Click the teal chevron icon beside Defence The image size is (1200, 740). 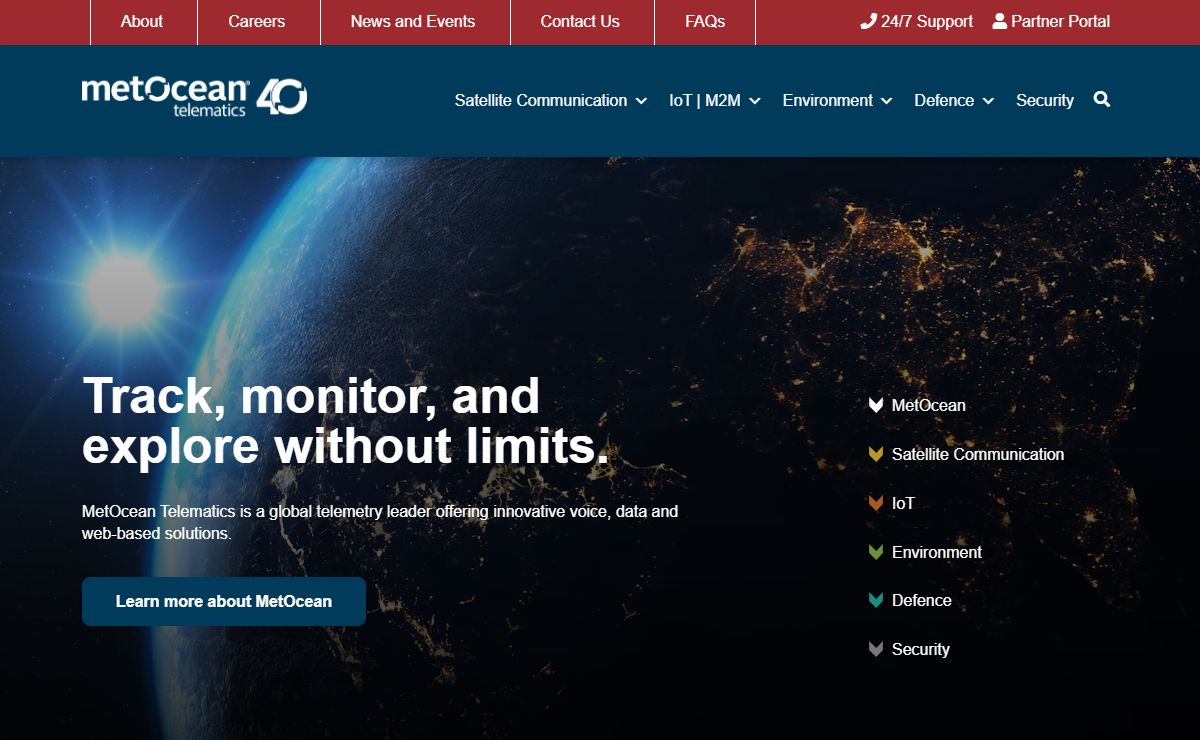tap(876, 600)
